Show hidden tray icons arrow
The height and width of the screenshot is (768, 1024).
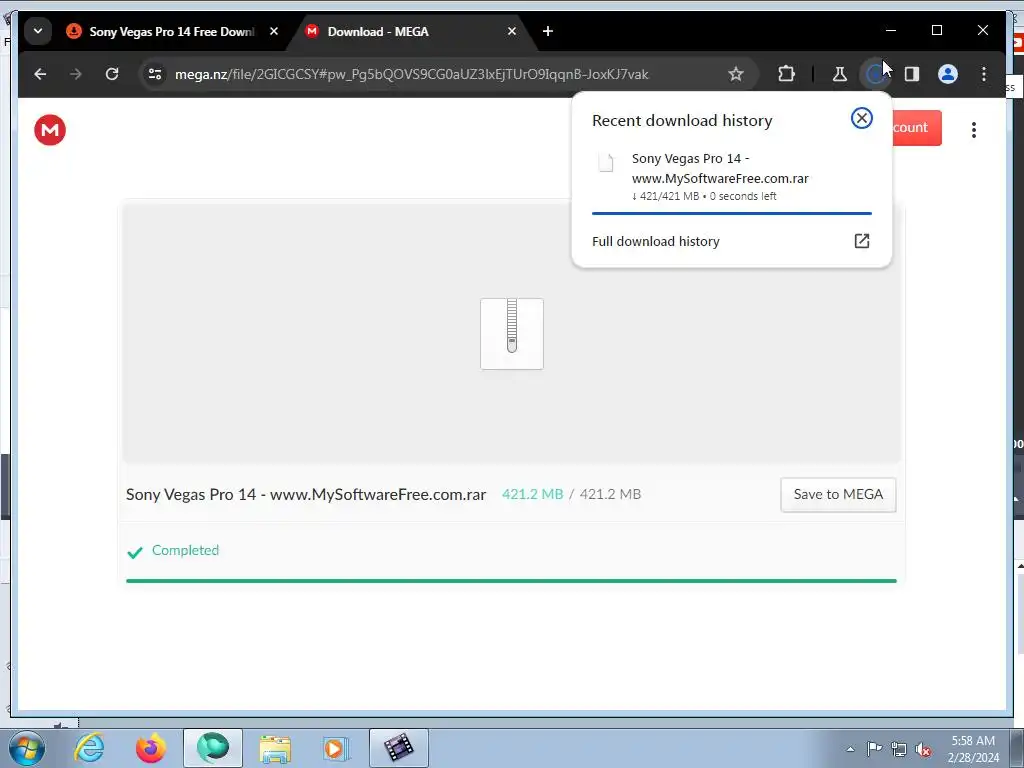[850, 749]
